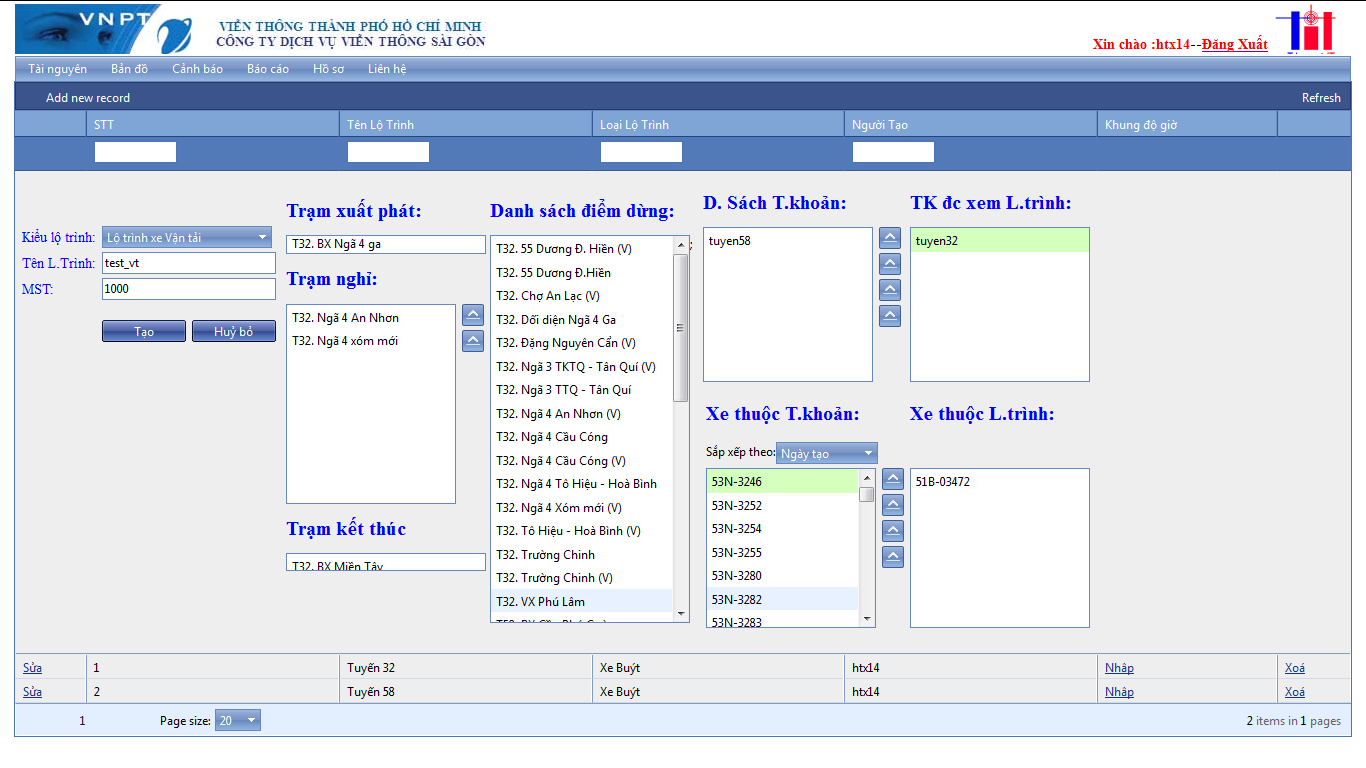Click Xoá link for Tuyến 58 row

click(1294, 692)
